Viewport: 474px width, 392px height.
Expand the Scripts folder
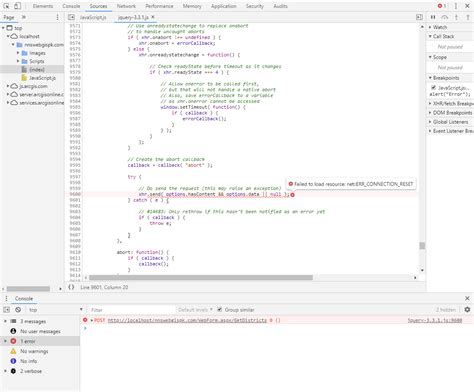18,61
